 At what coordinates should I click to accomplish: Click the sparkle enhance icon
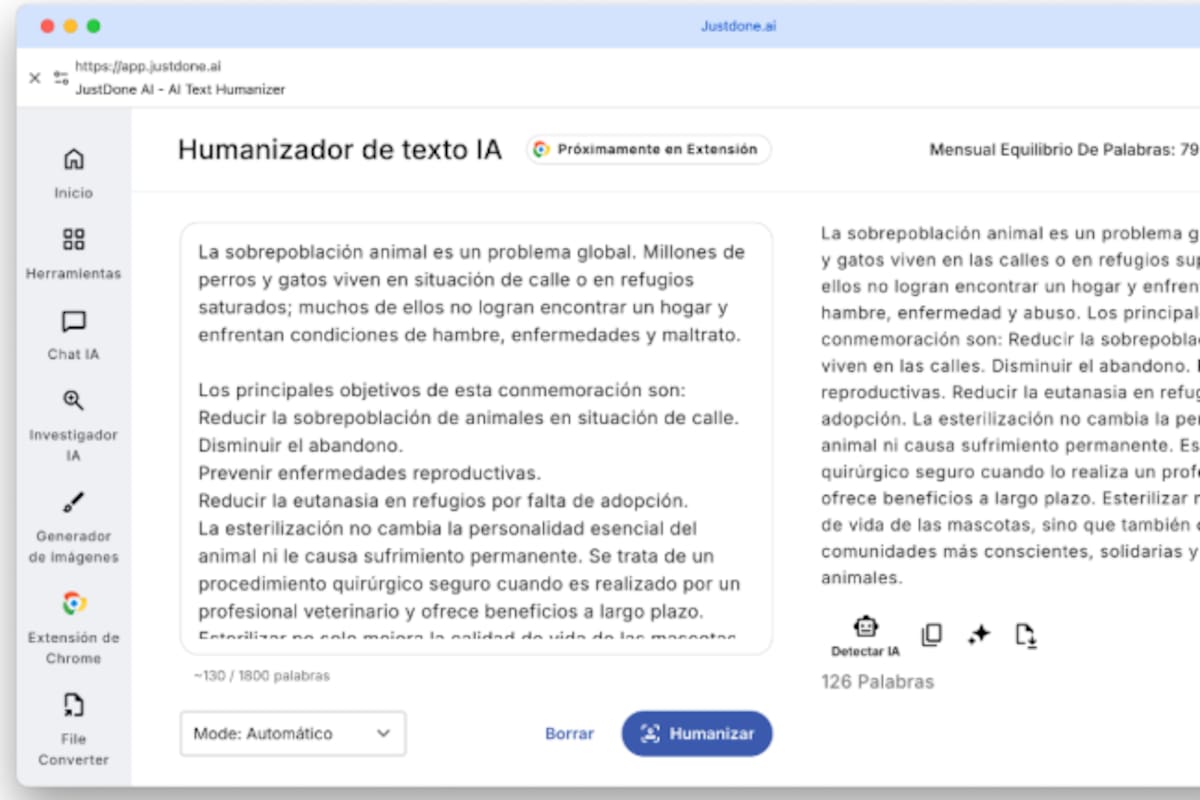pyautogui.click(x=979, y=632)
